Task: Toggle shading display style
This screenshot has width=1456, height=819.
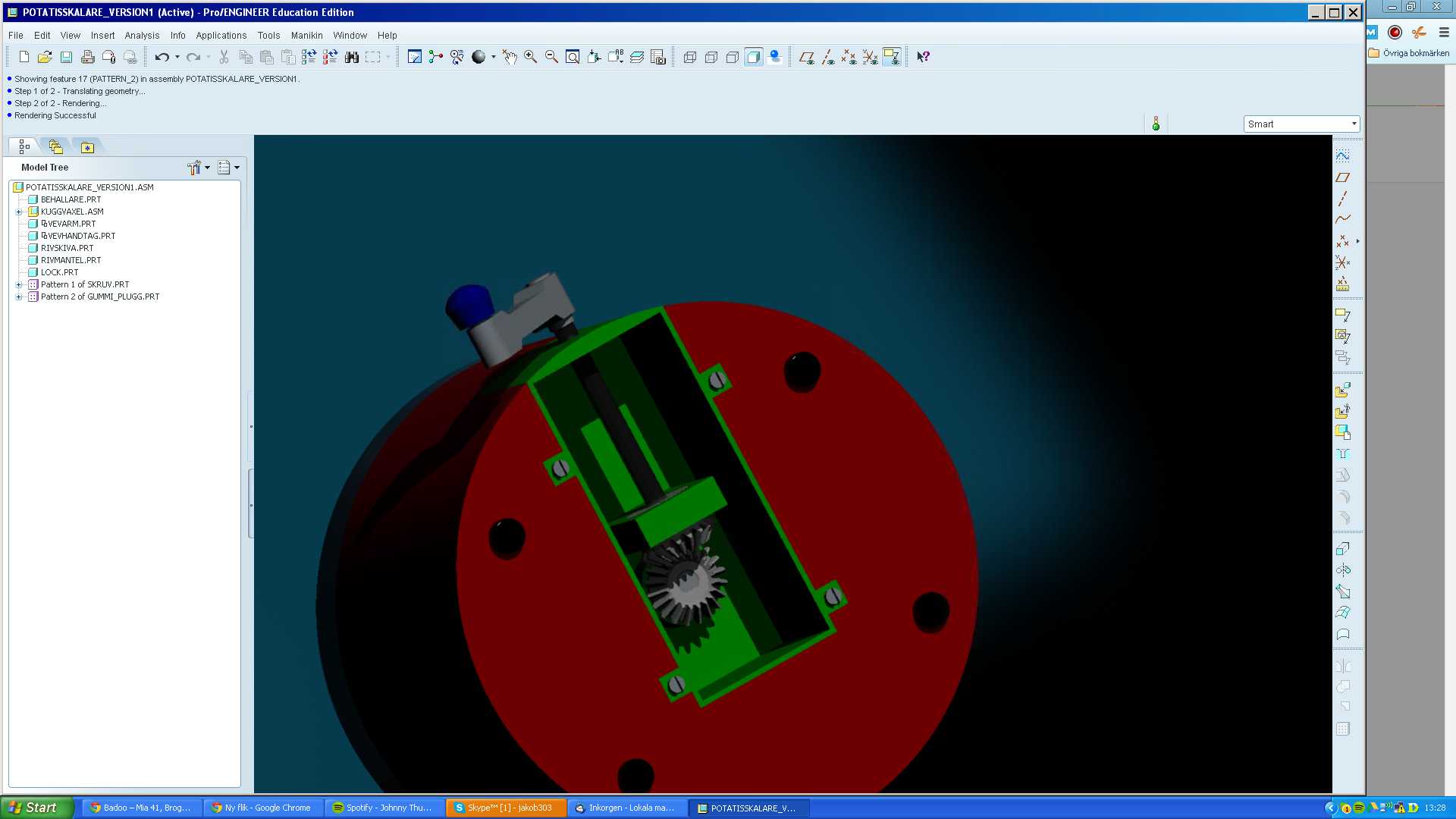Action: click(x=754, y=57)
